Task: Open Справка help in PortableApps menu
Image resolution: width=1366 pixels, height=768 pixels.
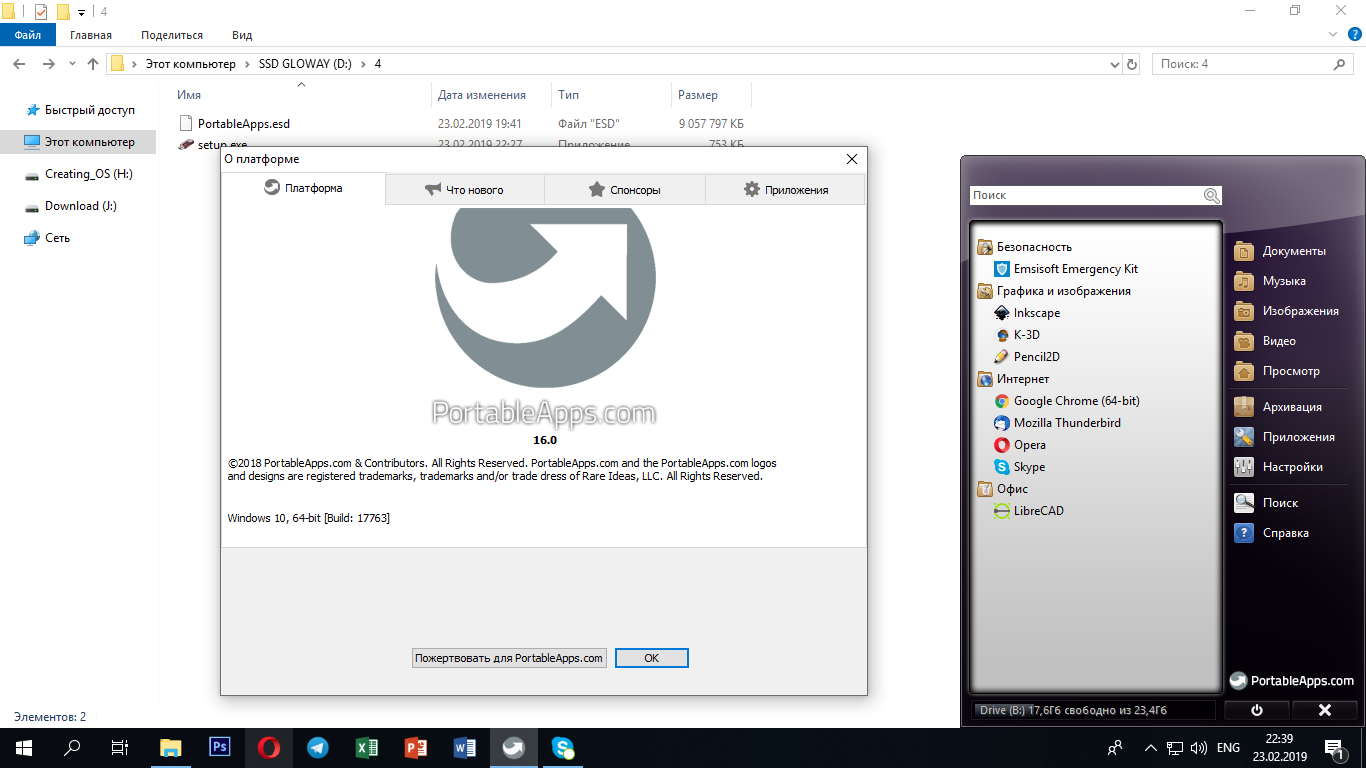Action: click(x=1271, y=533)
